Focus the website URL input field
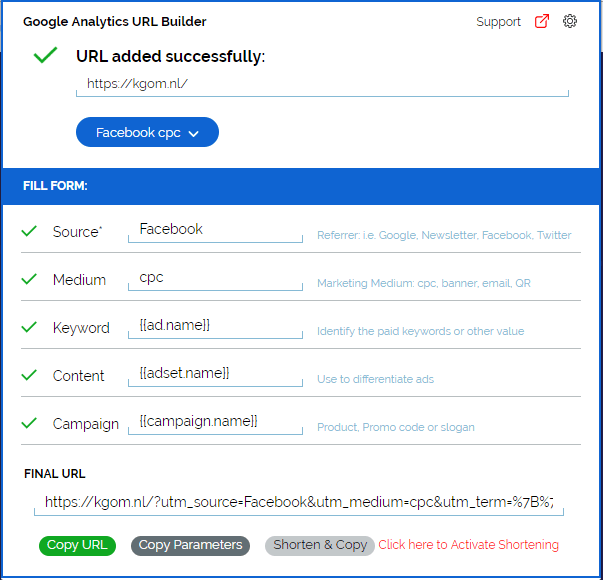The width and height of the screenshot is (603, 580). (322, 85)
